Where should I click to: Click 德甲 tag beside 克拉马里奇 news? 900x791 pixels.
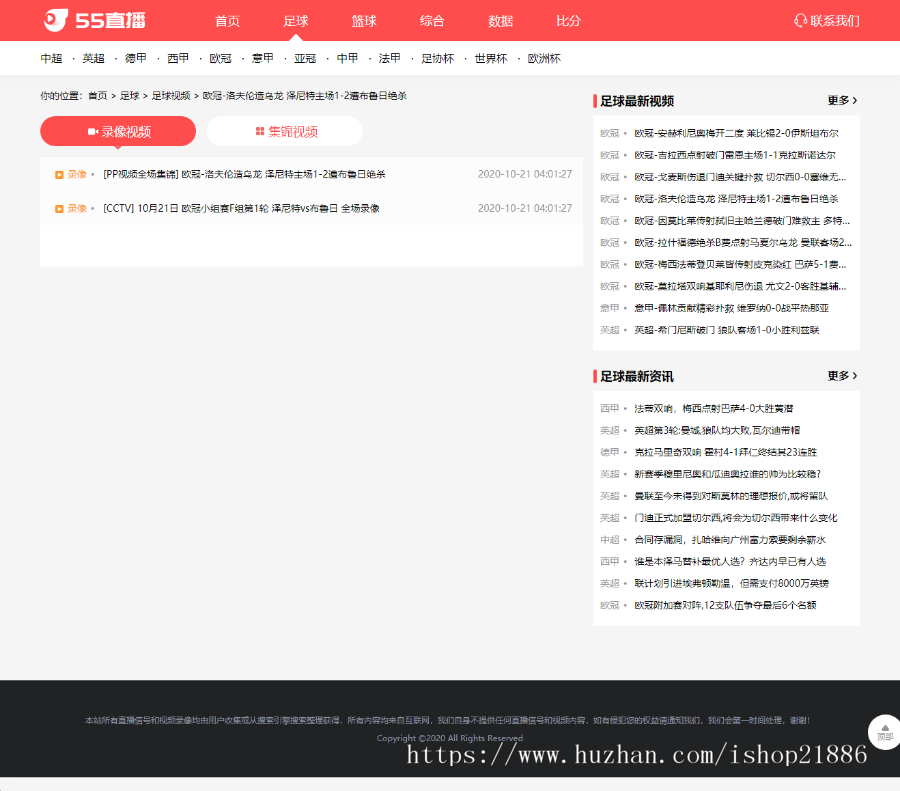coord(610,452)
